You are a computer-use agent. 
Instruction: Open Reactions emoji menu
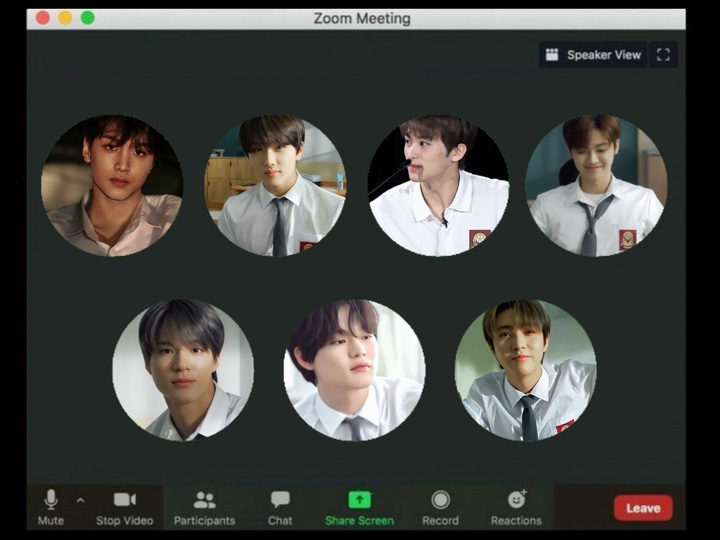pos(516,500)
